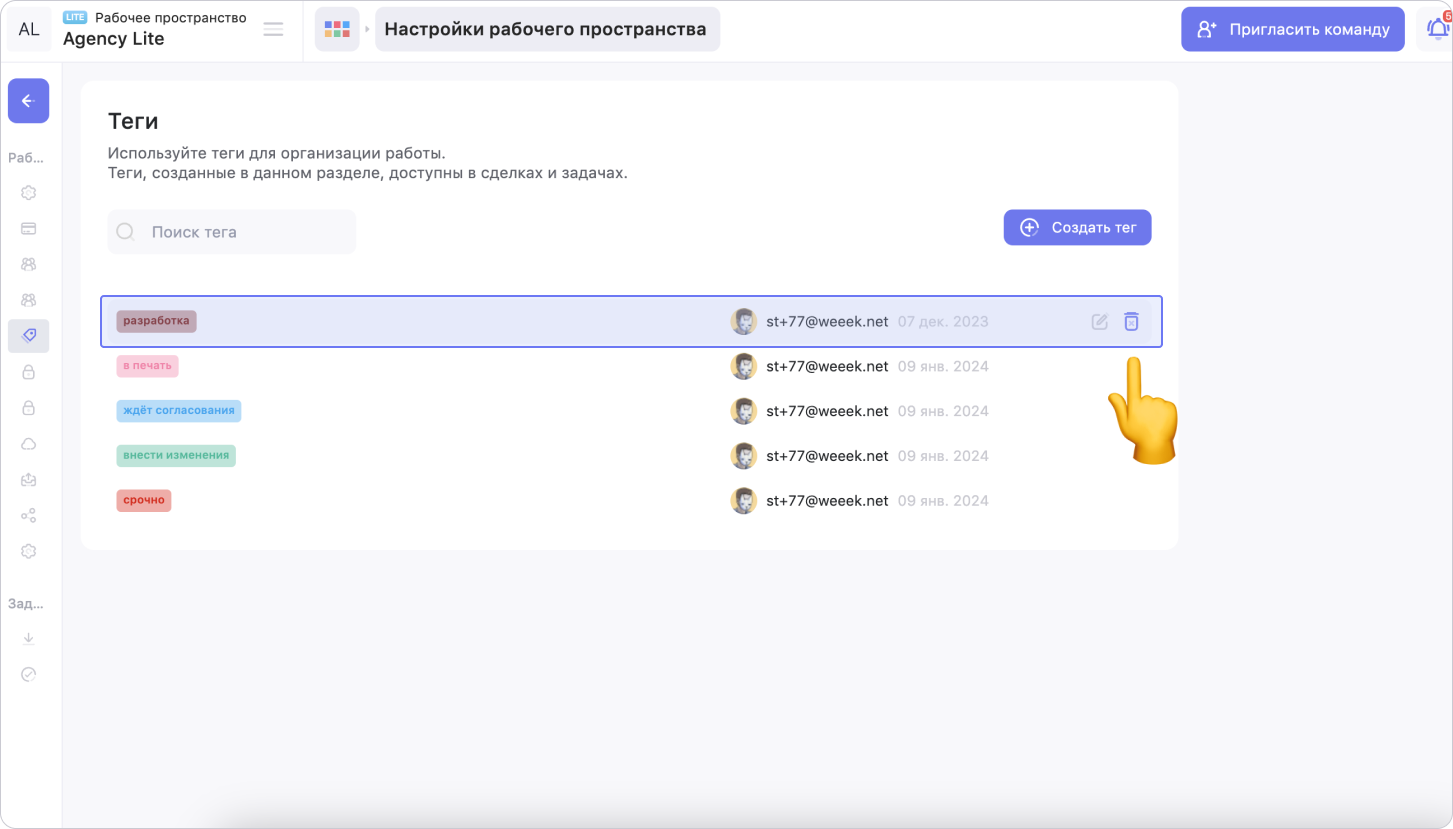
Task: Toggle the hamburger menu next to Agency Lite
Action: [273, 29]
